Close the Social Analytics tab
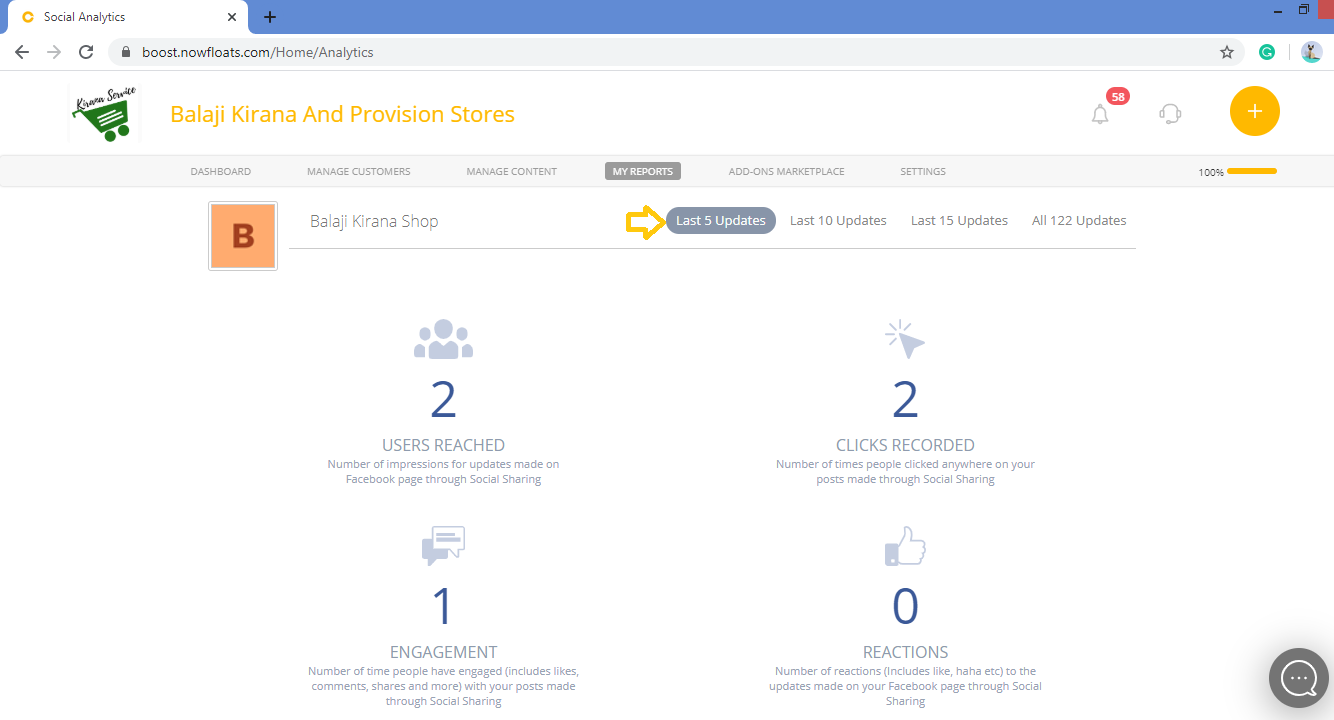The height and width of the screenshot is (720, 1334). point(232,17)
